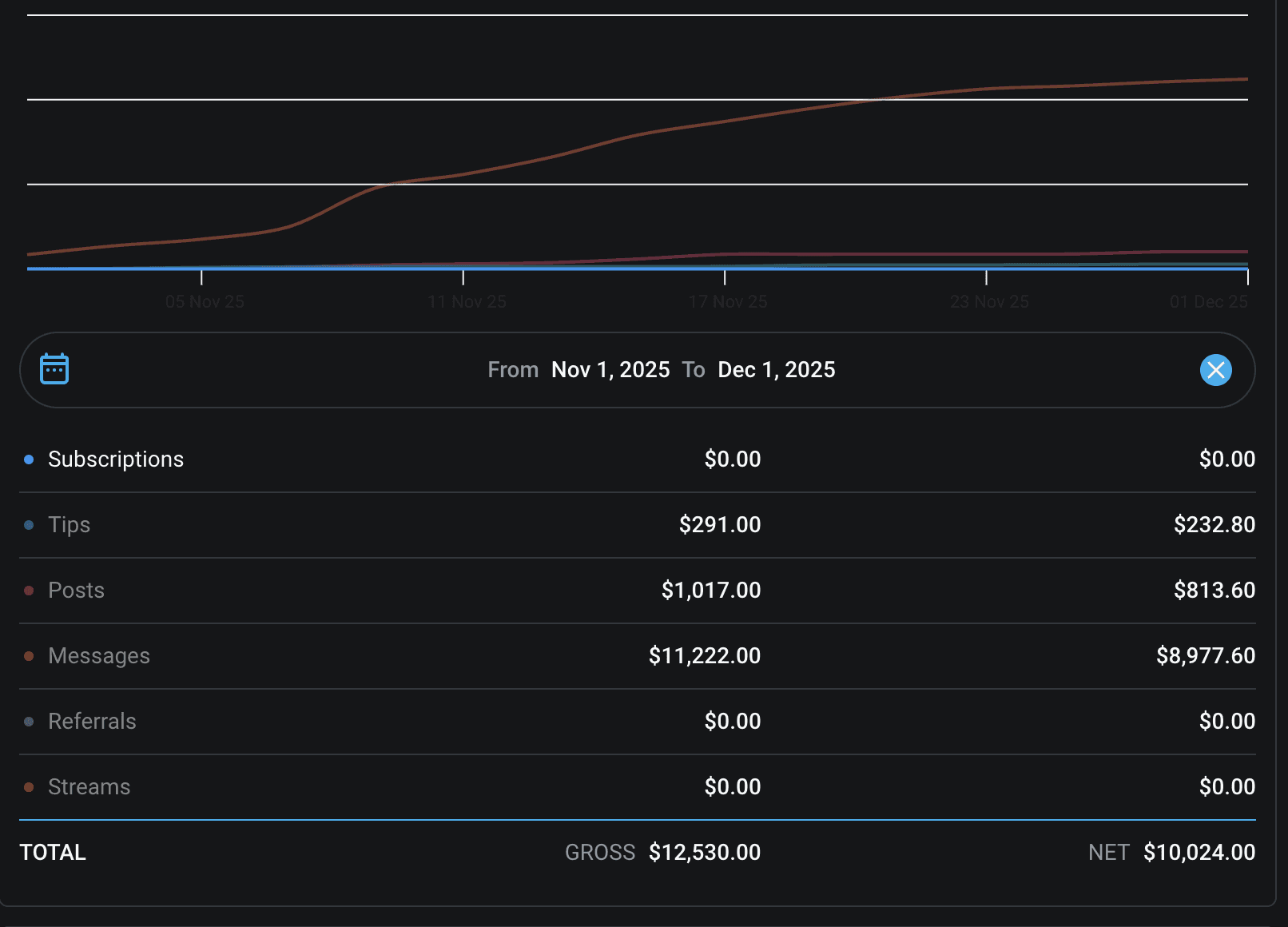Screen dimensions: 1288x927
Task: Click the 23 Nov 25 axis label
Action: tap(989, 302)
